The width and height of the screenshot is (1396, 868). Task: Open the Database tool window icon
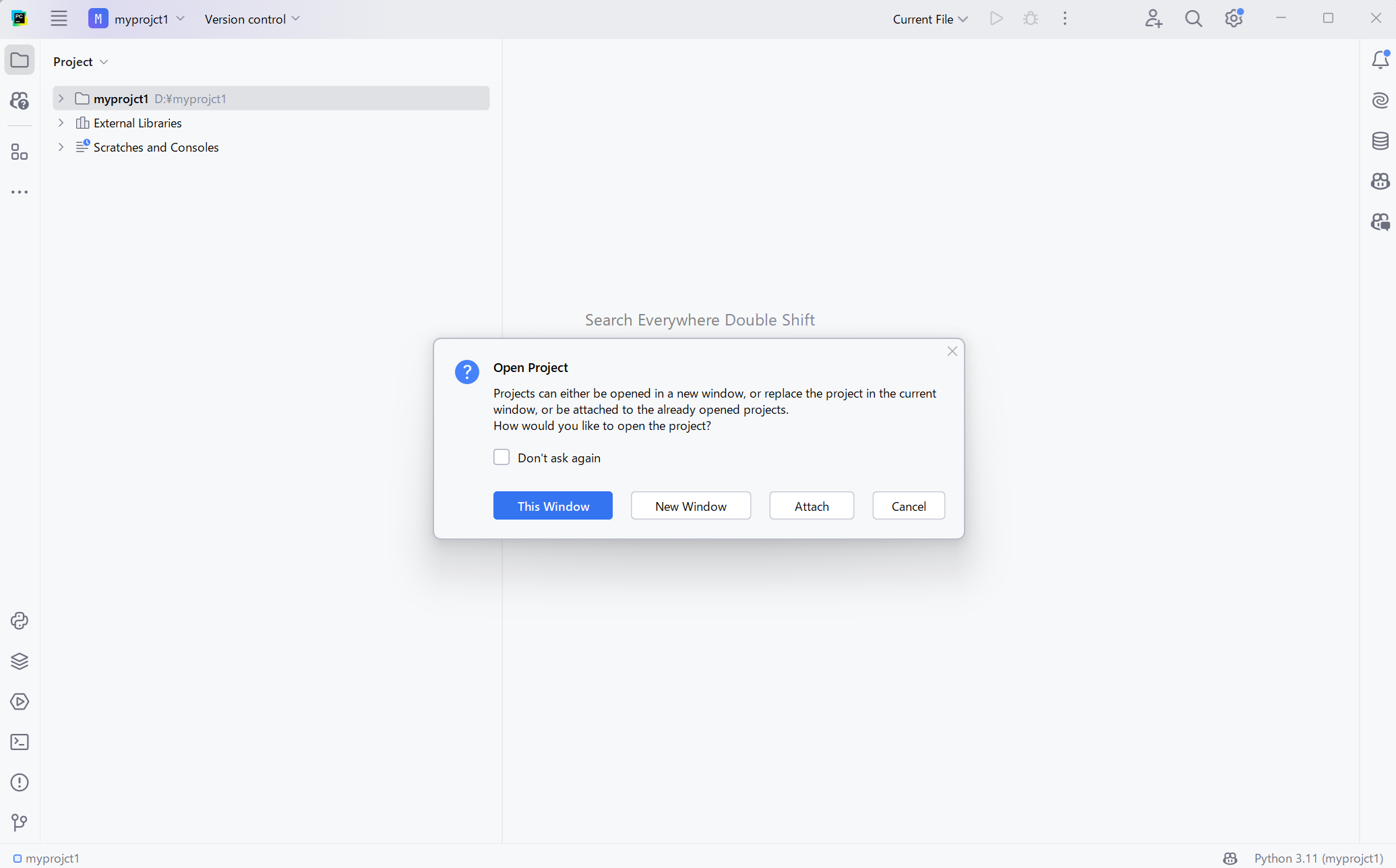click(1380, 141)
